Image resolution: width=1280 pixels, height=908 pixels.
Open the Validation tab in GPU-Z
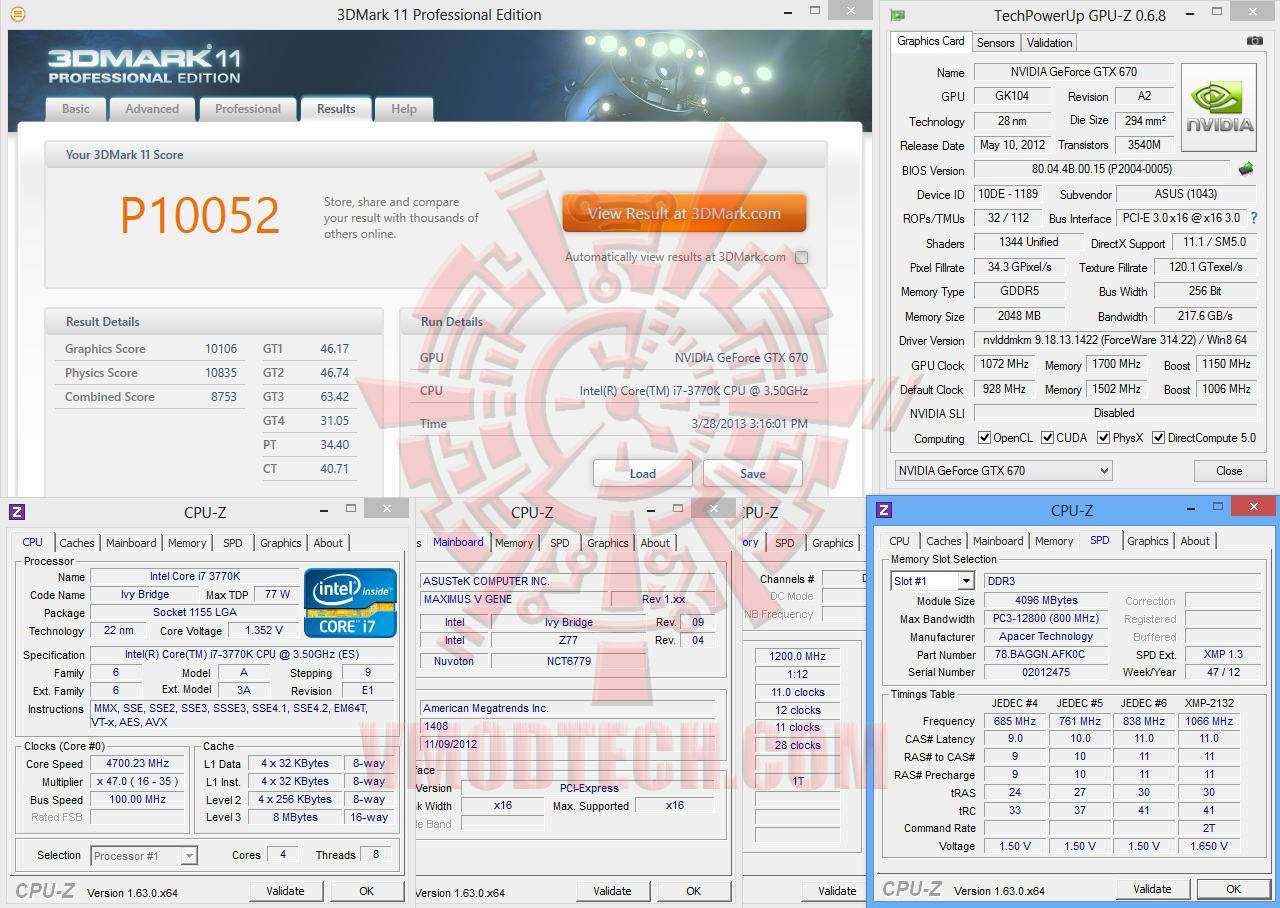click(x=1050, y=43)
